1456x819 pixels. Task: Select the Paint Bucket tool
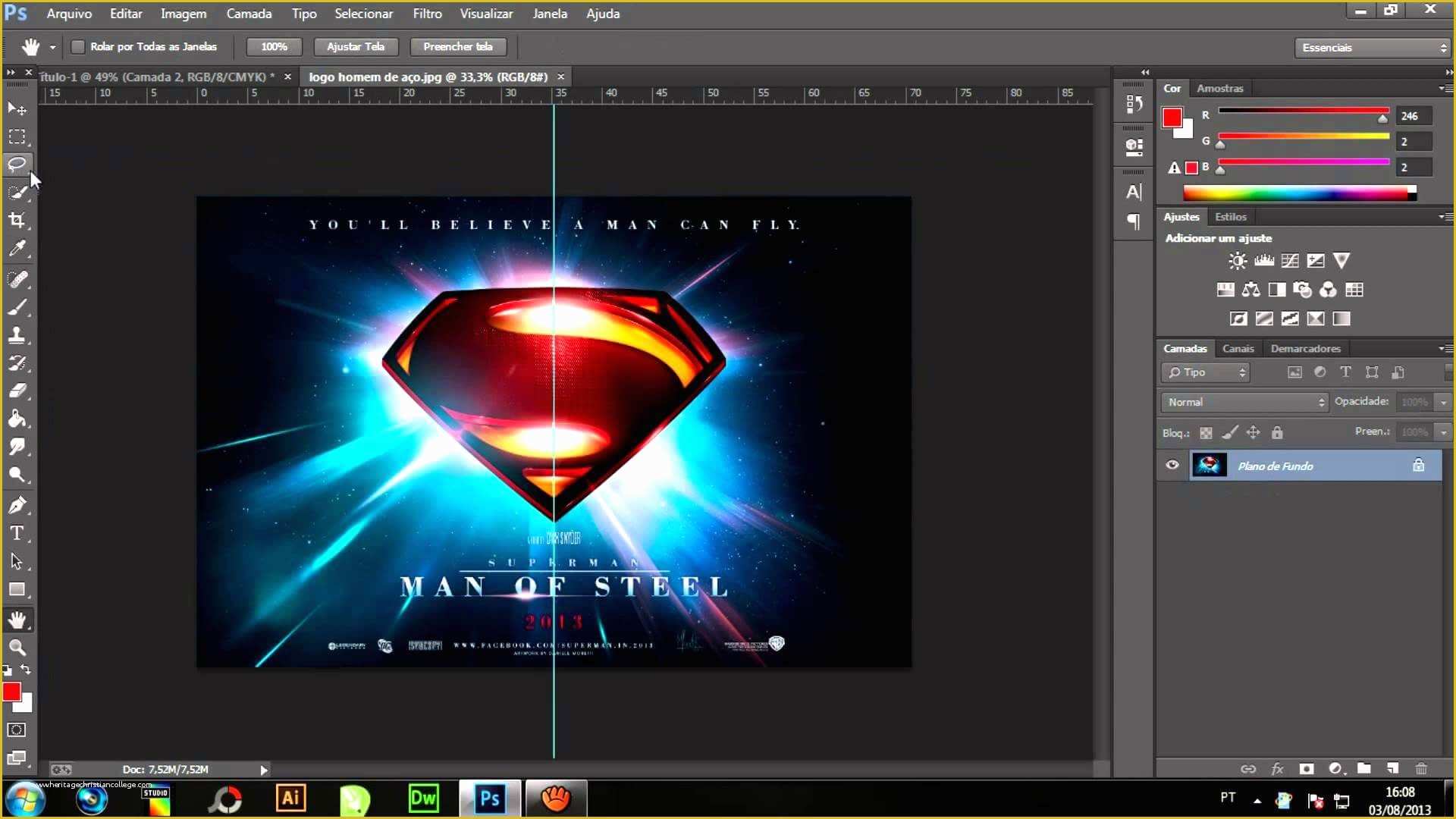tap(17, 419)
